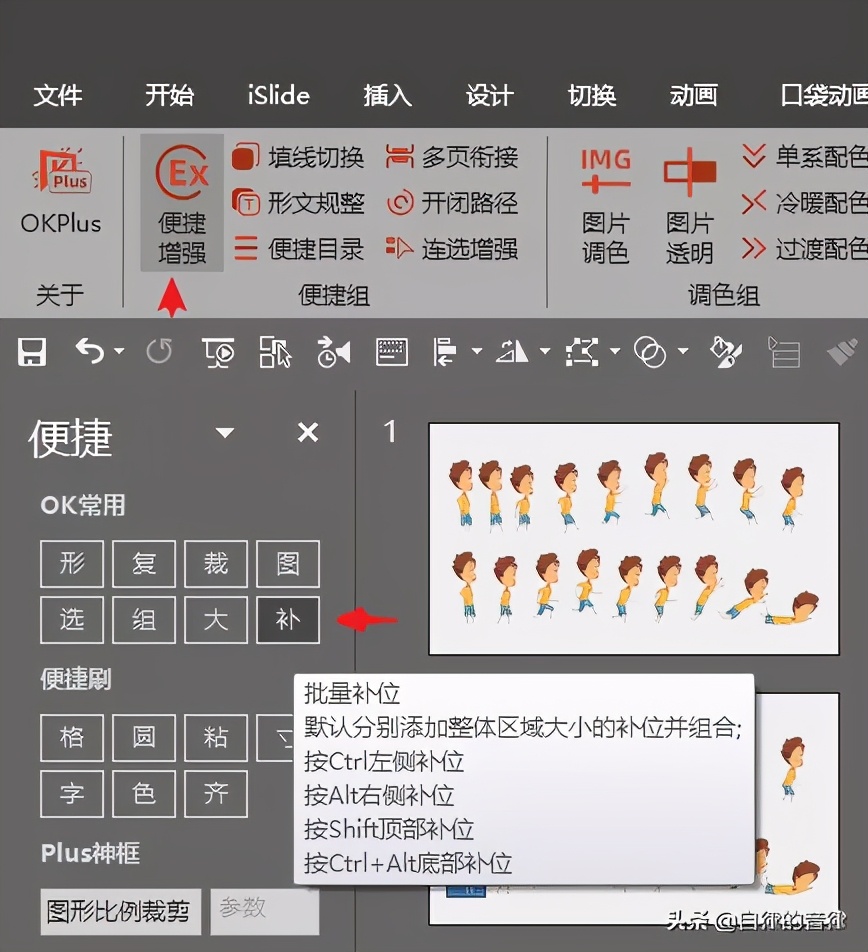Open 图片透明 tool
This screenshot has width=868, height=952.
pos(690,206)
